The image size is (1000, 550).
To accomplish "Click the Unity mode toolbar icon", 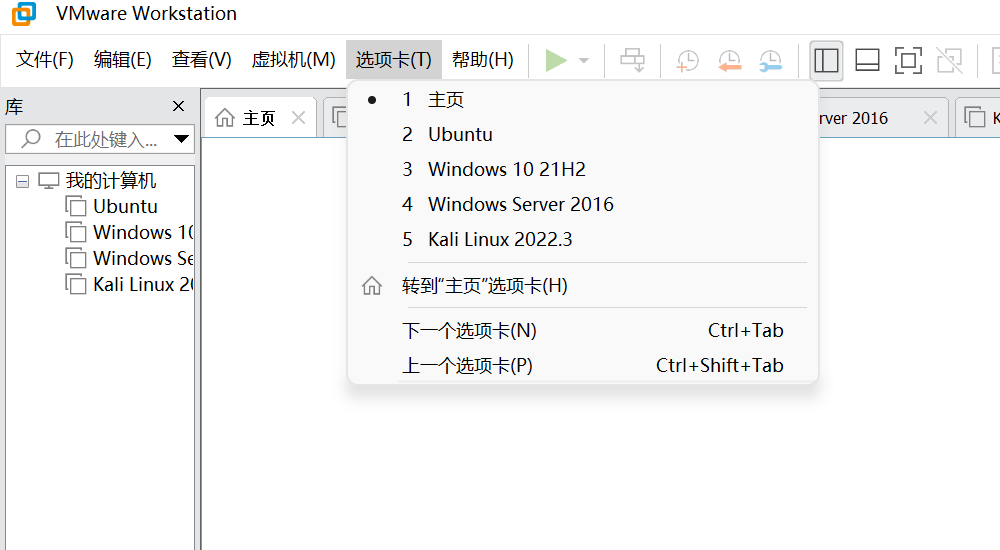I will pos(949,60).
